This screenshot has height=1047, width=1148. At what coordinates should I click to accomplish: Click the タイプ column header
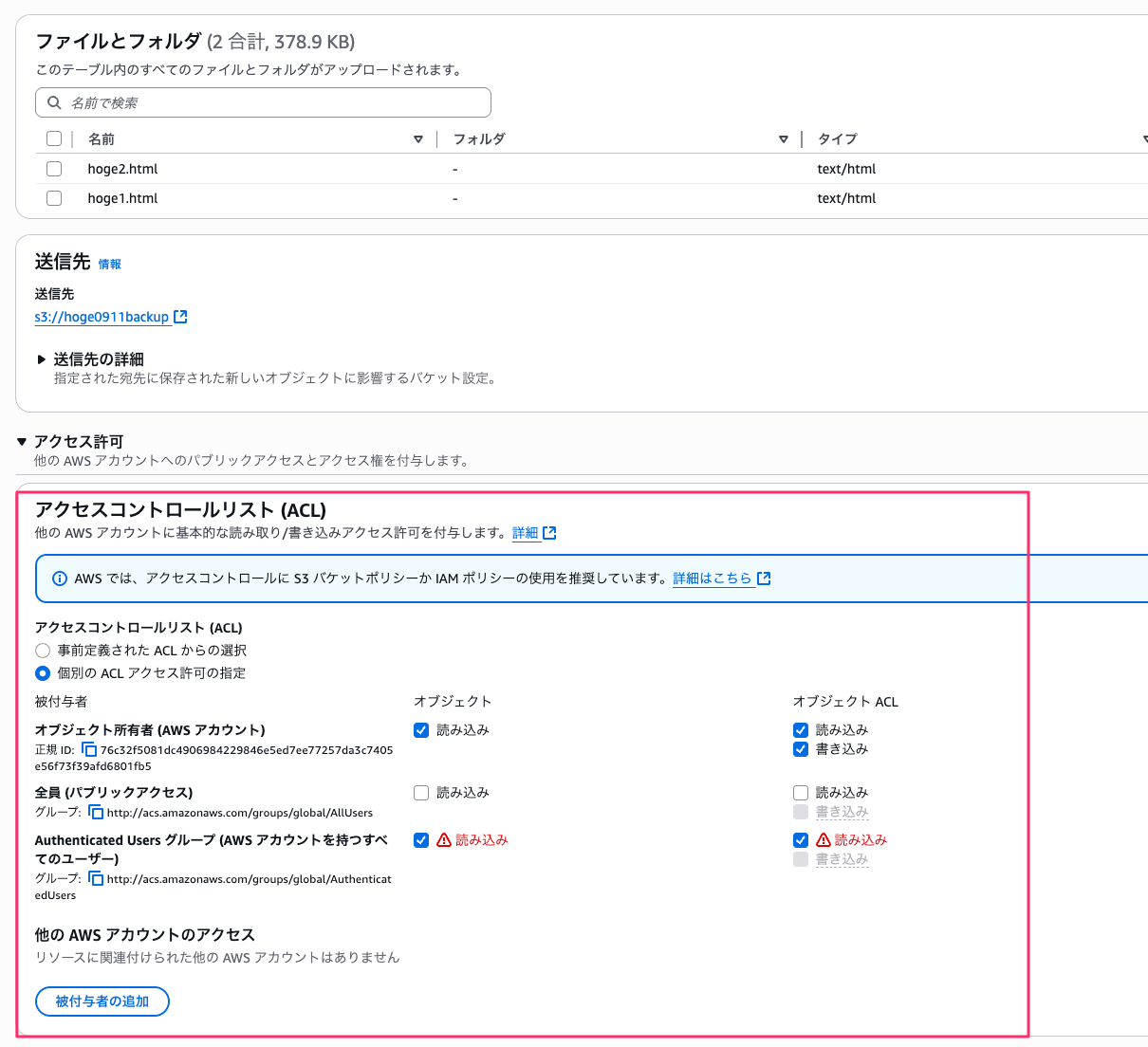coord(838,139)
